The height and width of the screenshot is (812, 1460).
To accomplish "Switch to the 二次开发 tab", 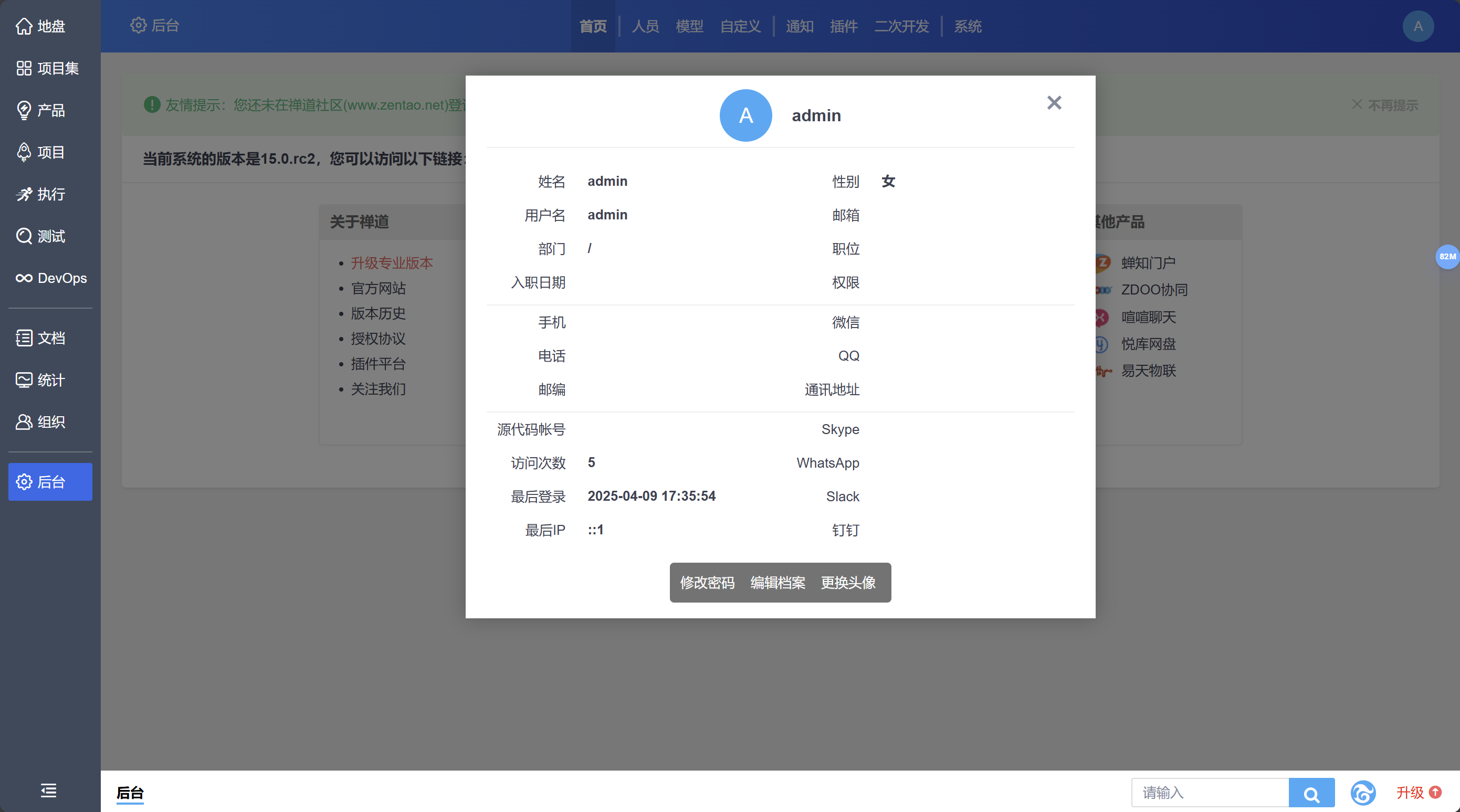I will [901, 26].
